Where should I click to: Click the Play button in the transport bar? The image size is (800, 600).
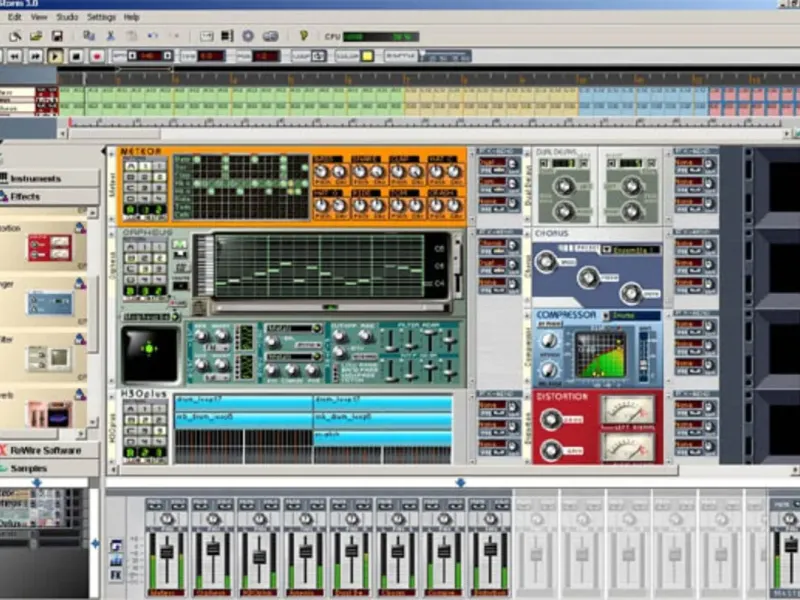54,56
